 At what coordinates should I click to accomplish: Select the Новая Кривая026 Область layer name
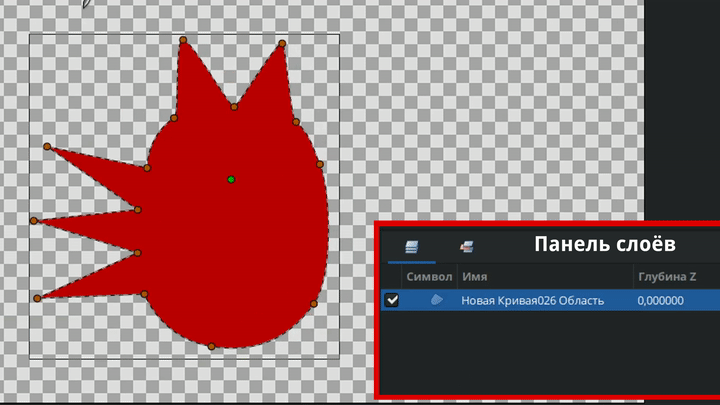click(532, 300)
